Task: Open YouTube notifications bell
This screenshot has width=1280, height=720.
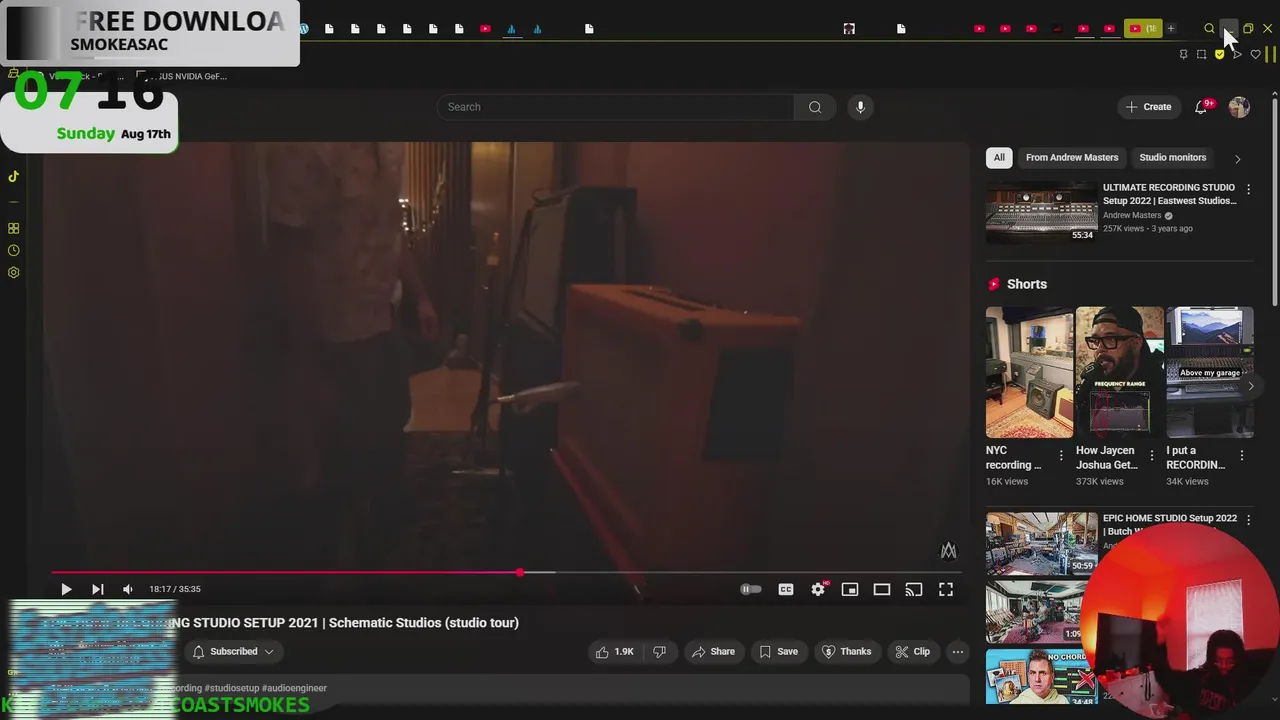Action: [1201, 107]
